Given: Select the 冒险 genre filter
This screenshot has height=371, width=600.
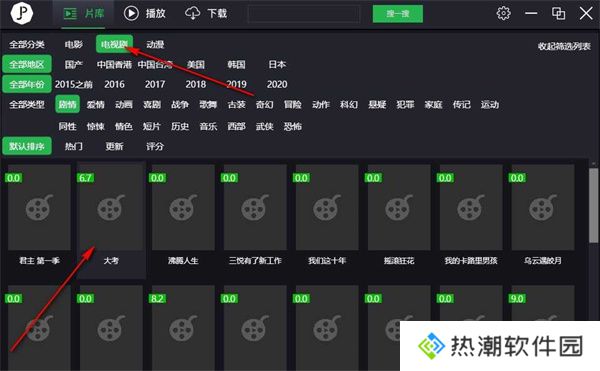Looking at the screenshot, I should (x=293, y=104).
